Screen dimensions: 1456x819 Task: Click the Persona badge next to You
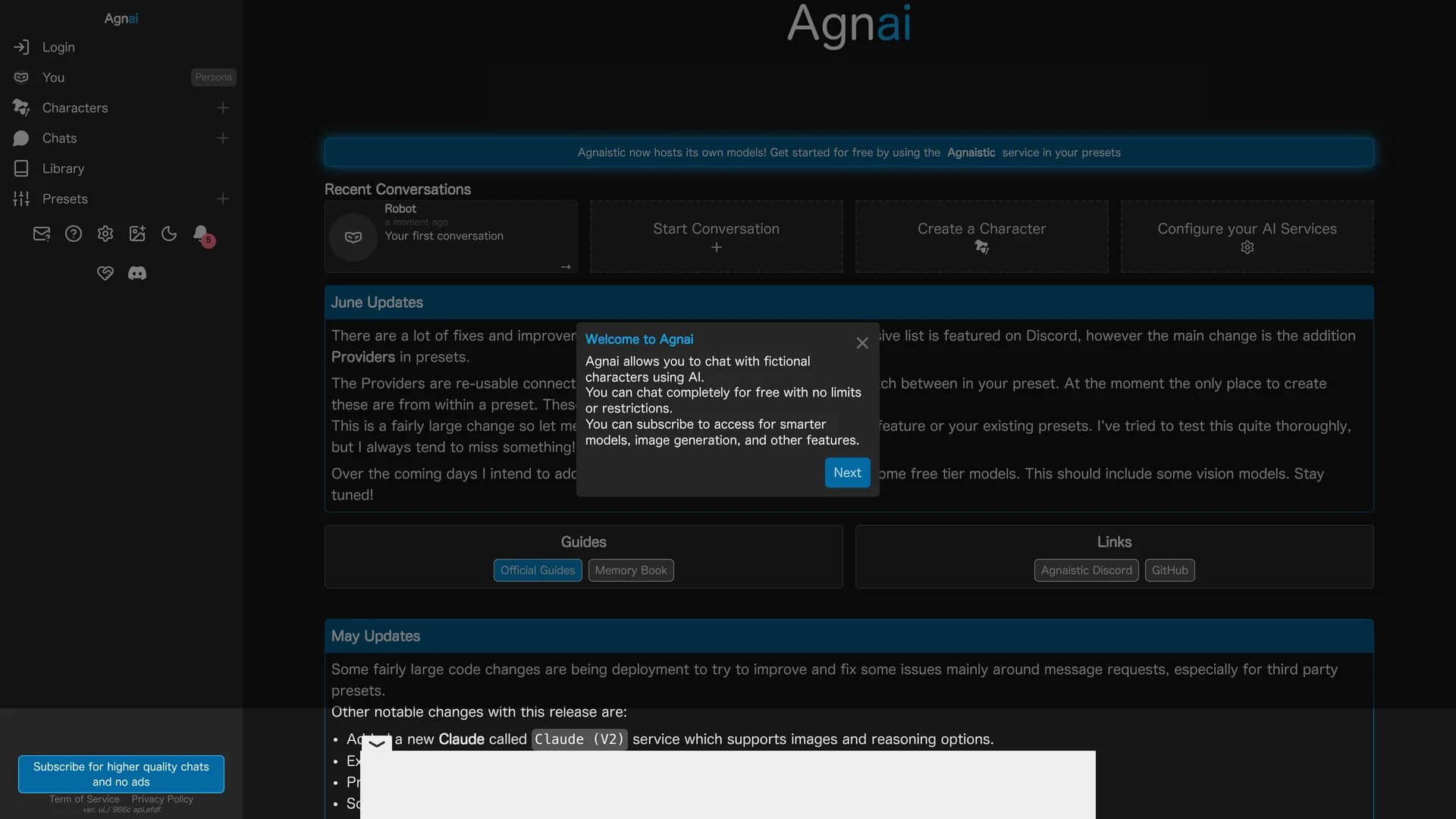[x=213, y=77]
